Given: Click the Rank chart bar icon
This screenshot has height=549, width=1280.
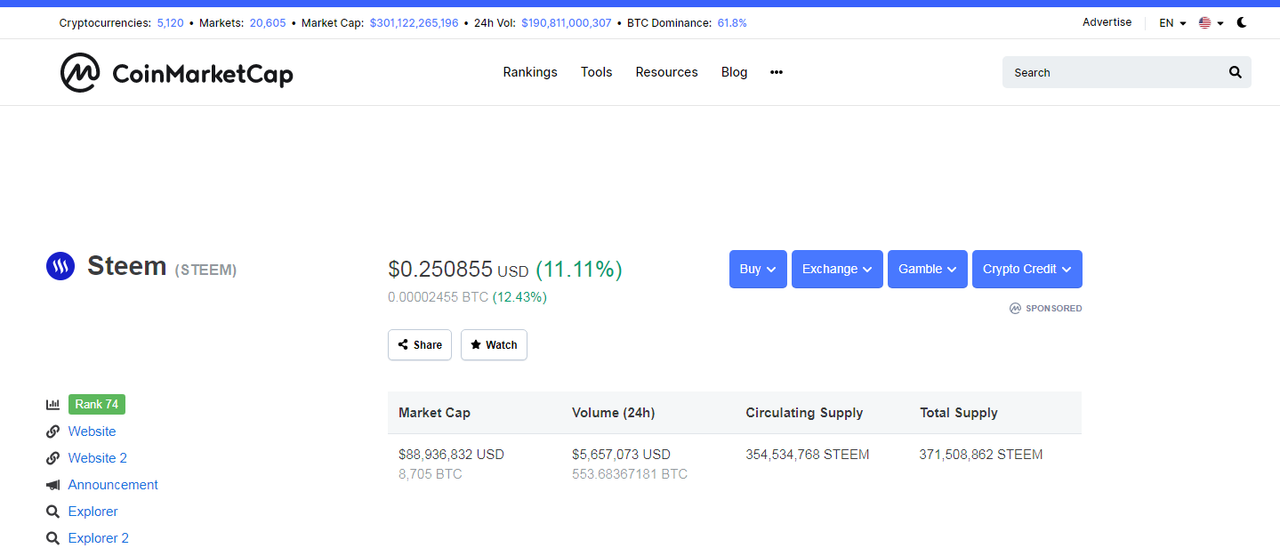Looking at the screenshot, I should (x=53, y=404).
